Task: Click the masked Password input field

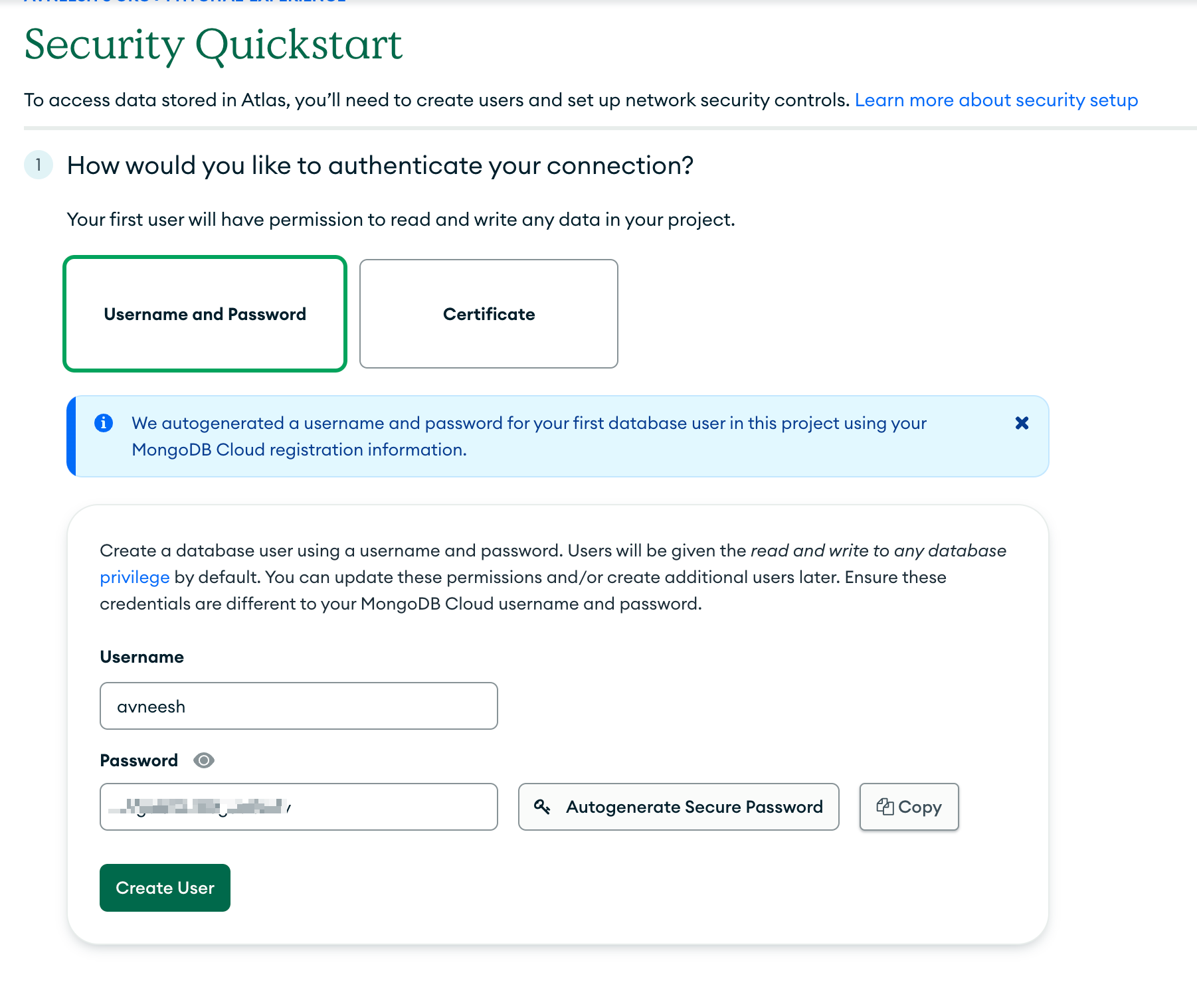Action: 298,807
